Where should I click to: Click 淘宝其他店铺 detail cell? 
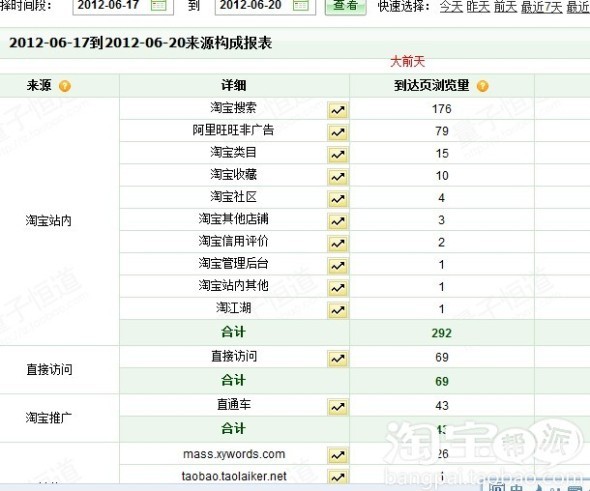[233, 219]
